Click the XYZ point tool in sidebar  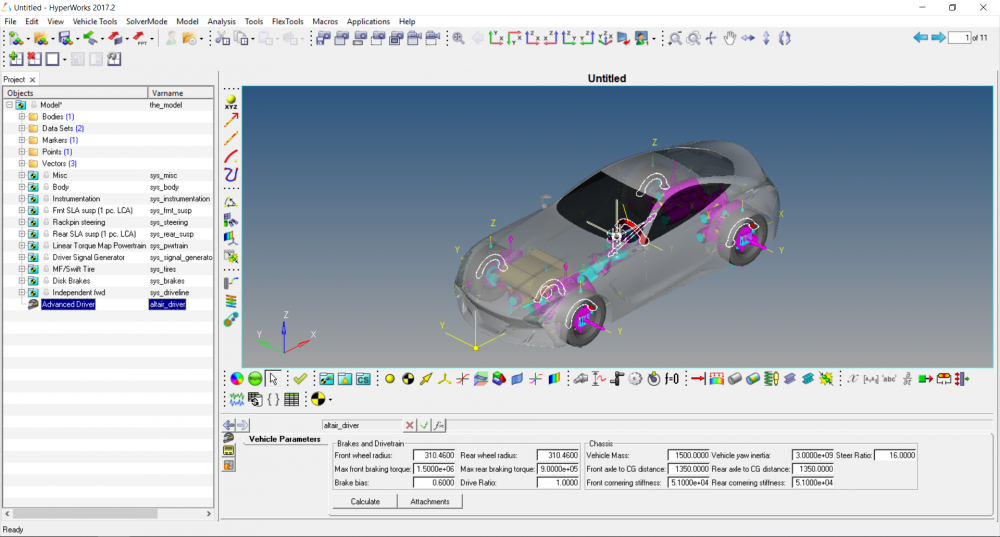coord(231,101)
